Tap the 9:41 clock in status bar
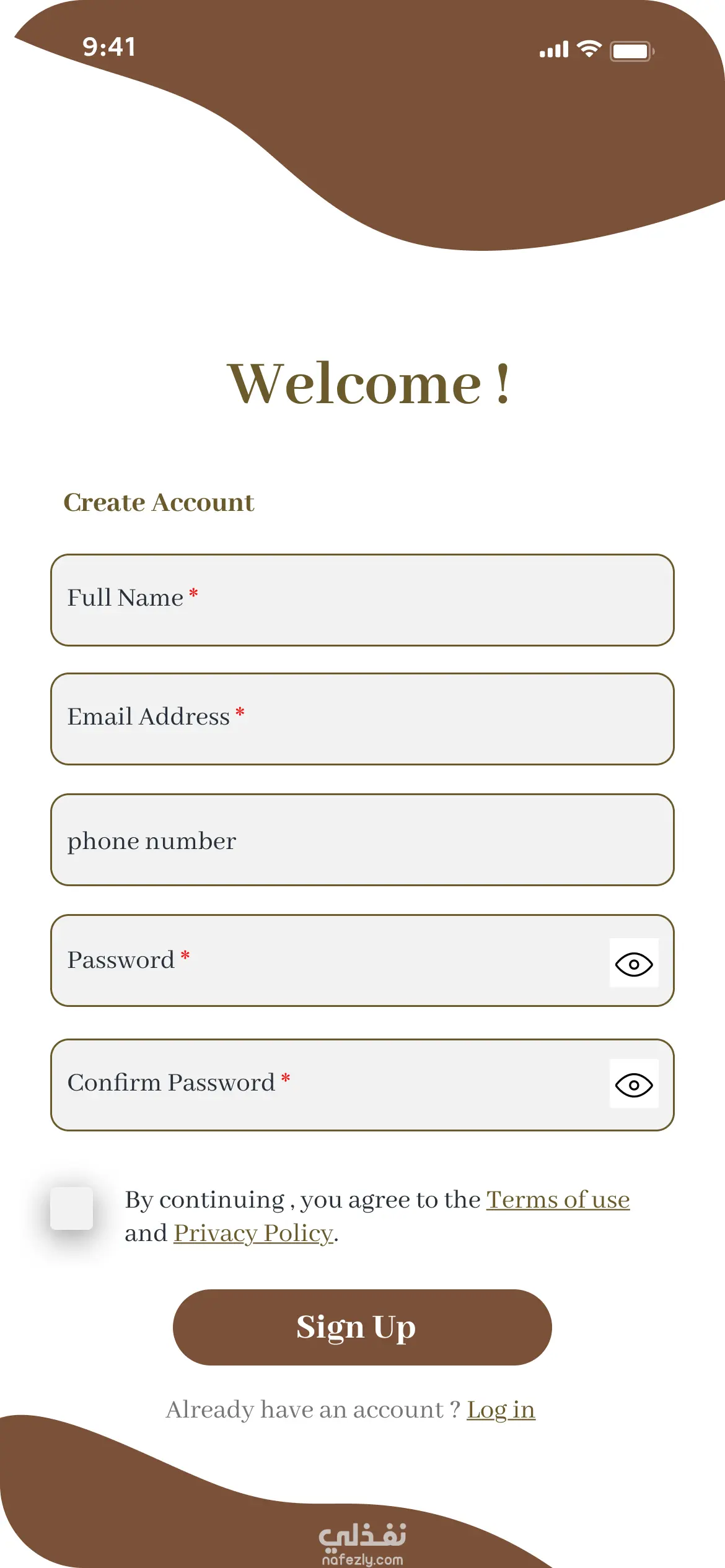The image size is (725, 1568). 109,47
